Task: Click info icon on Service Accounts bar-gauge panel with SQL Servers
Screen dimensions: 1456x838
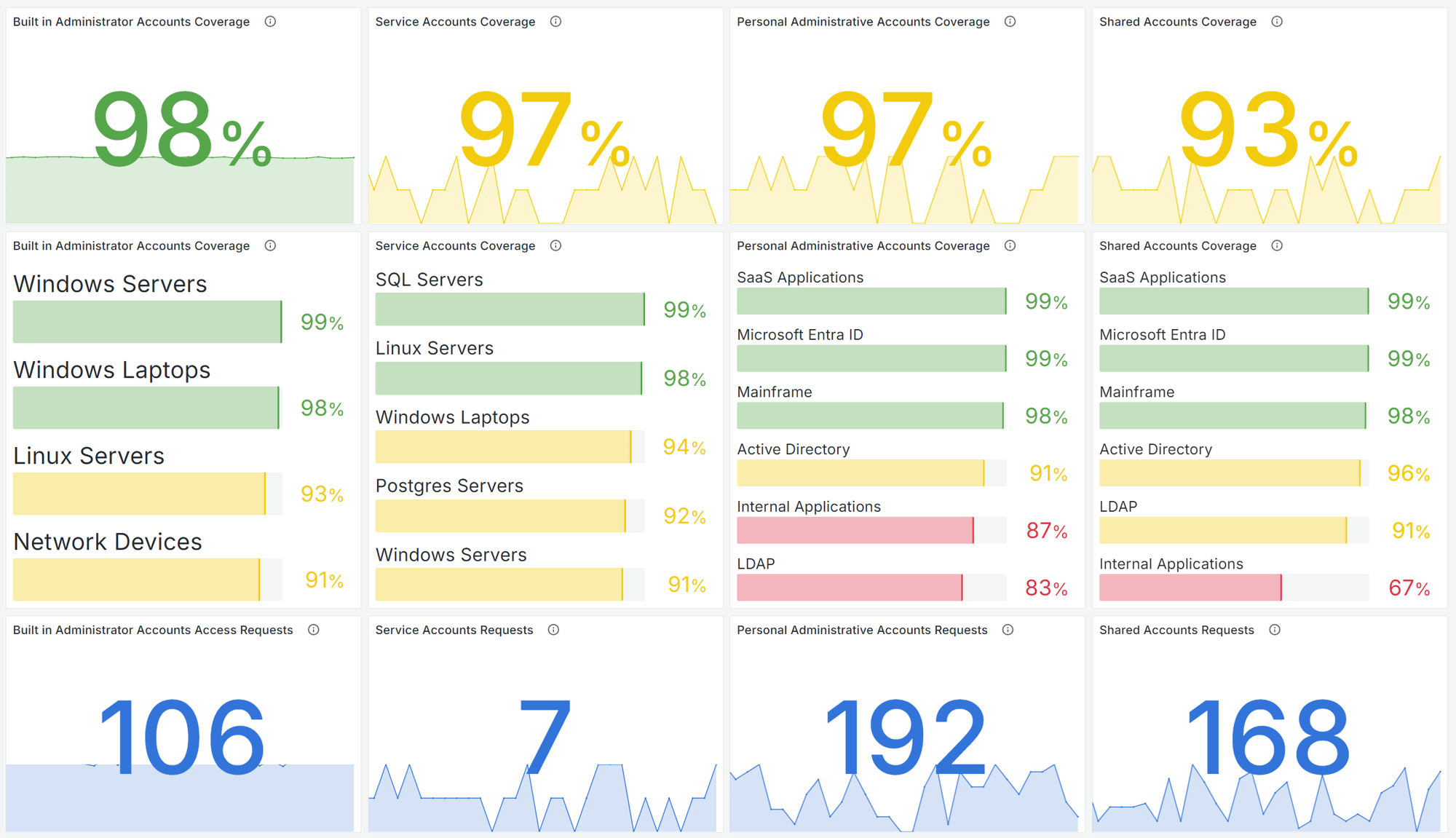Action: pyautogui.click(x=555, y=246)
